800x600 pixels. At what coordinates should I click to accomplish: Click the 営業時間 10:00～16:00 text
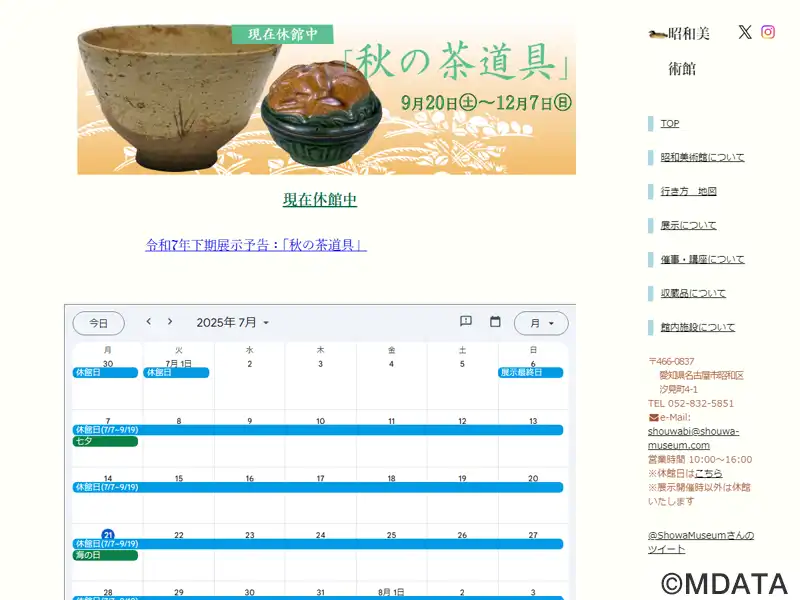[x=700, y=459]
